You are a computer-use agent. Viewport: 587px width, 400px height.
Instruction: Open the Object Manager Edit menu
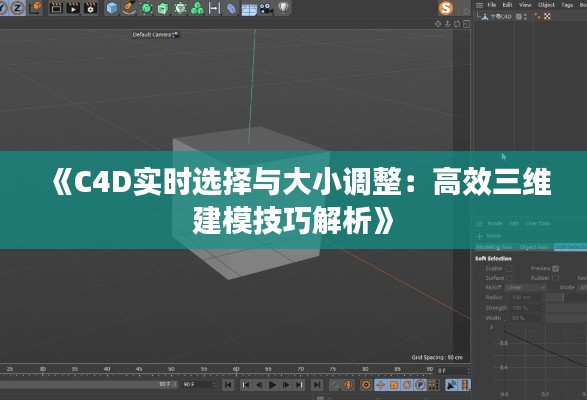pos(507,5)
